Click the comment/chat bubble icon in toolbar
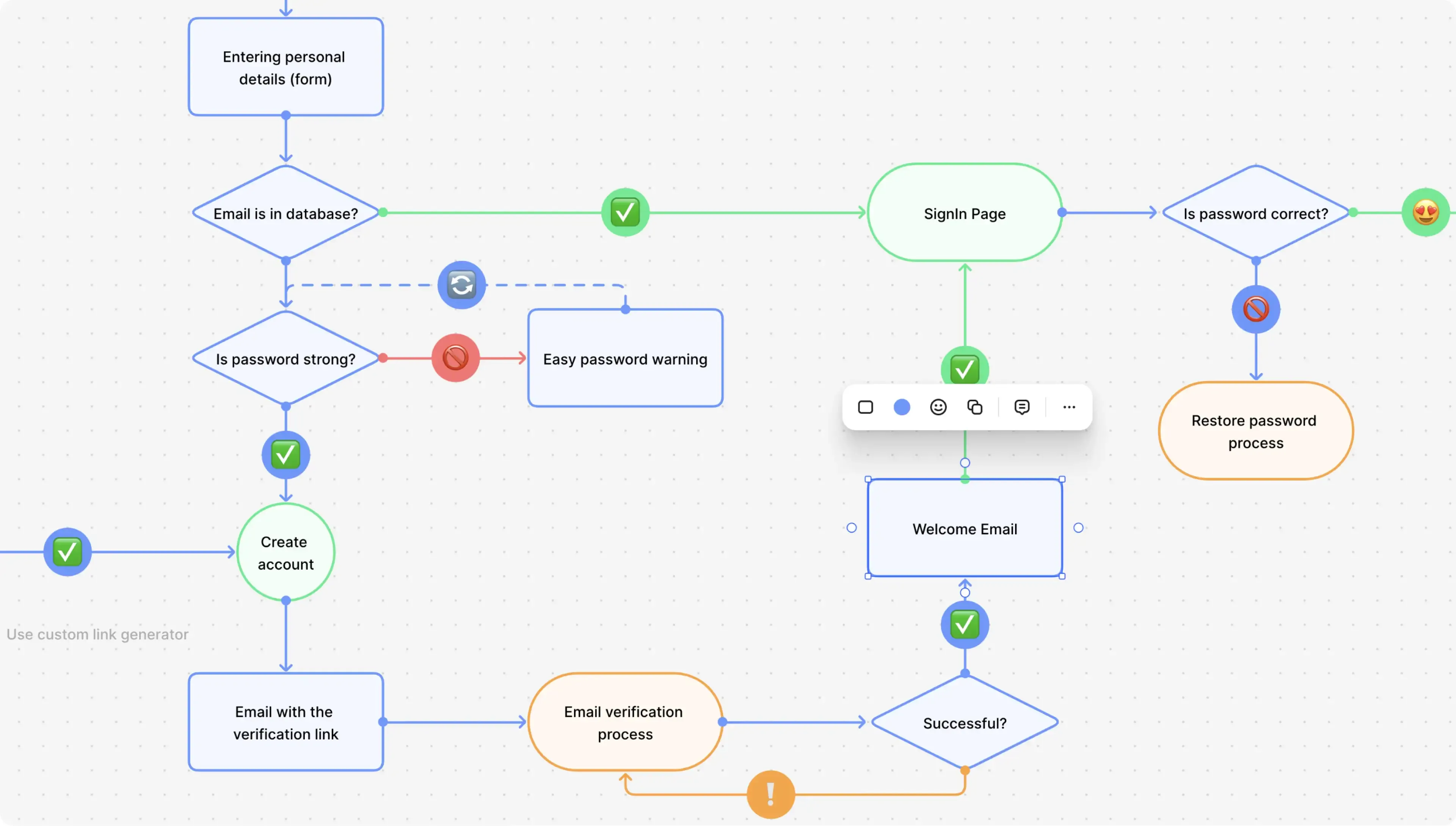Screen dimensions: 1456x826 [x=1022, y=407]
